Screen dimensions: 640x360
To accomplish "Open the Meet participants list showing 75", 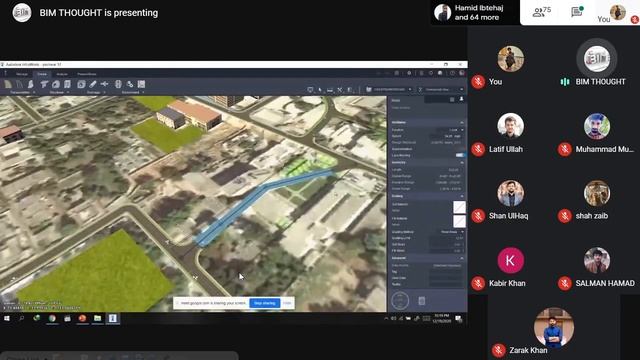I will click(542, 12).
